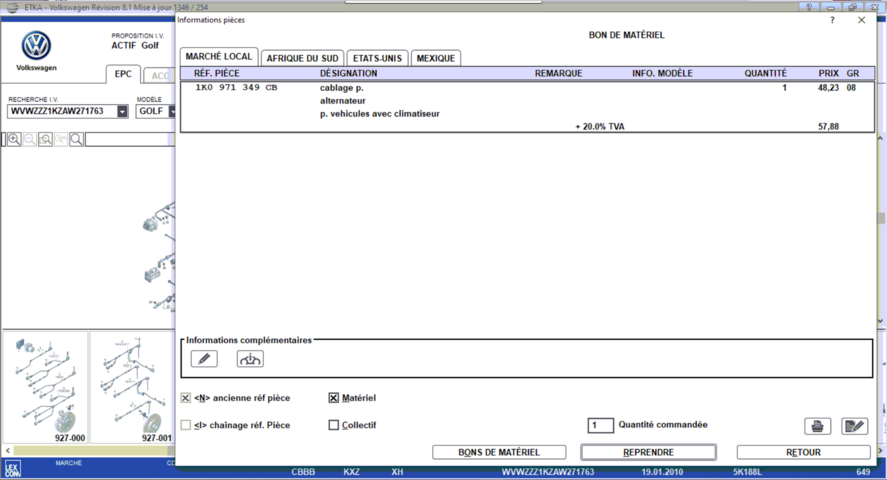Click the search text field beside the magnifiers
The height and width of the screenshot is (480, 887).
coord(130,139)
